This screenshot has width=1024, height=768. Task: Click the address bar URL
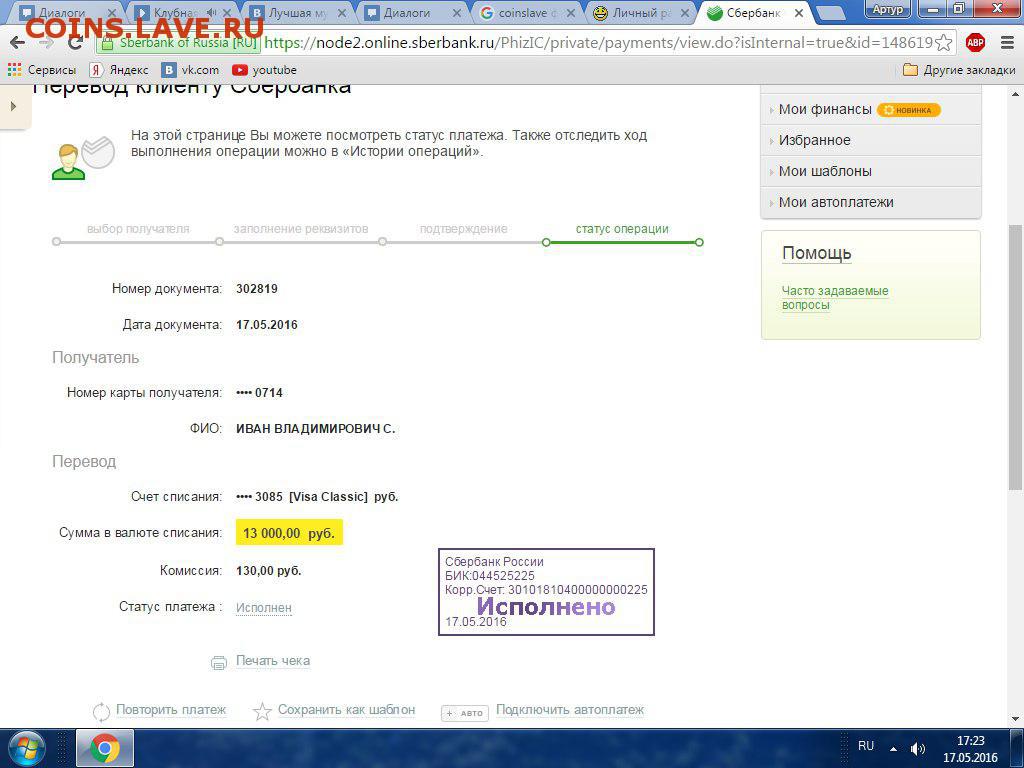tap(598, 43)
